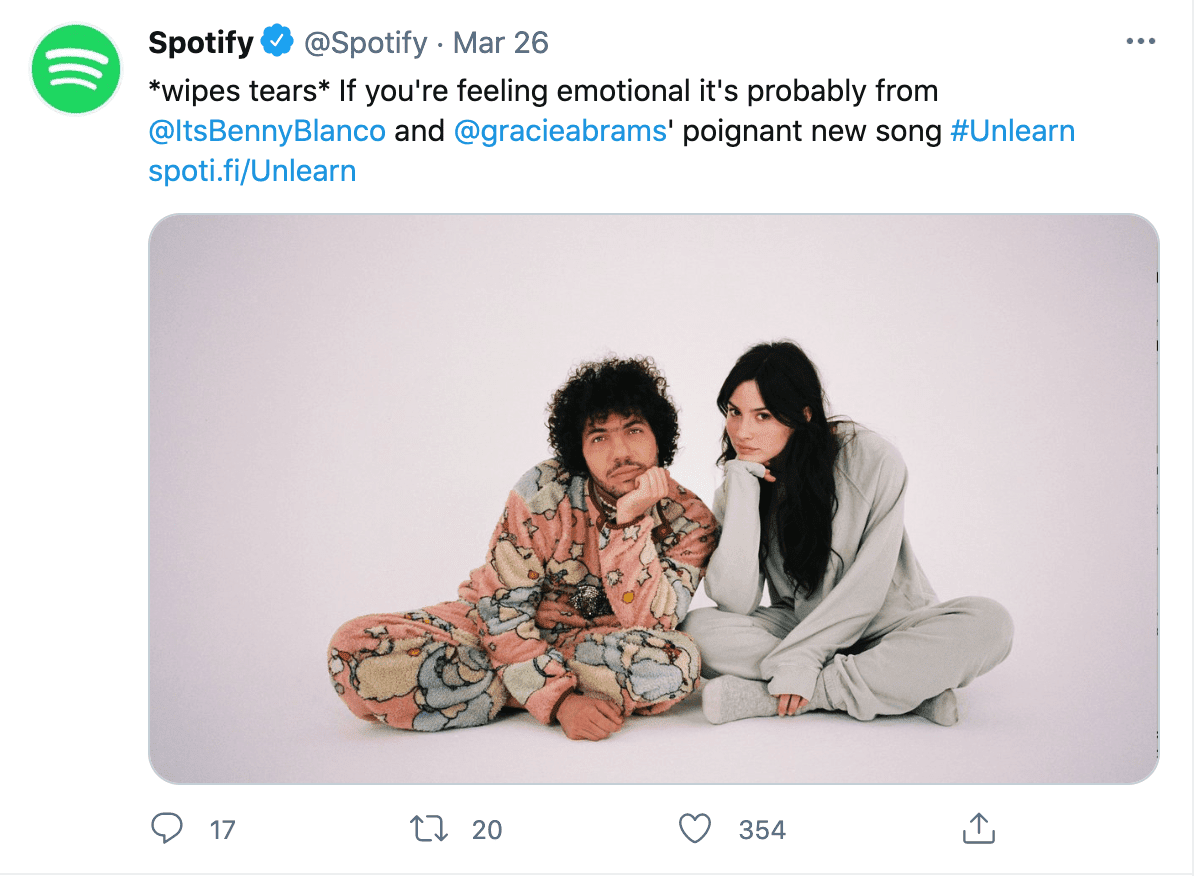This screenshot has width=1196, height=876.
Task: Like the tweet with the heart icon
Action: coord(695,828)
